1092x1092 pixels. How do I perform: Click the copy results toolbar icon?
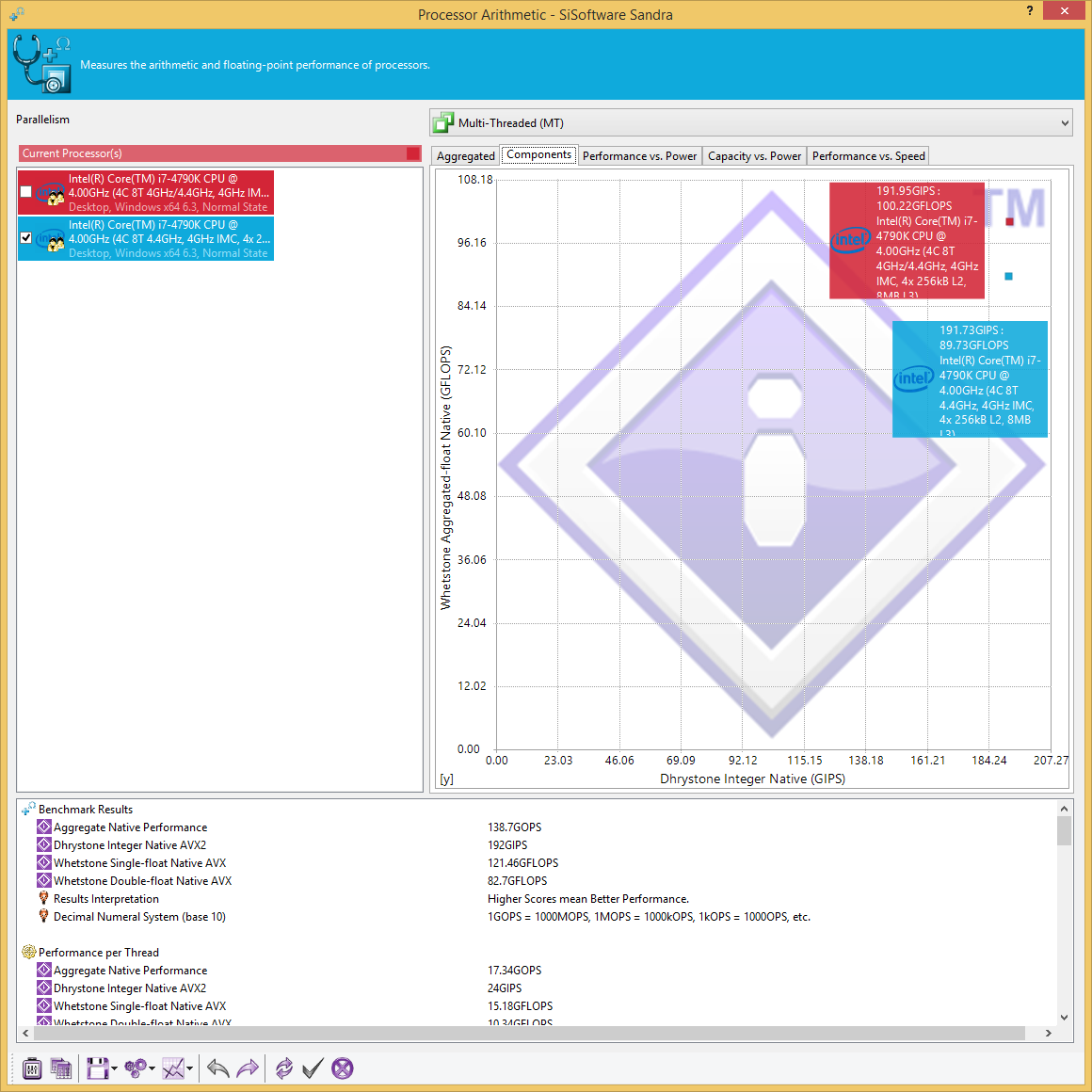tap(60, 1068)
